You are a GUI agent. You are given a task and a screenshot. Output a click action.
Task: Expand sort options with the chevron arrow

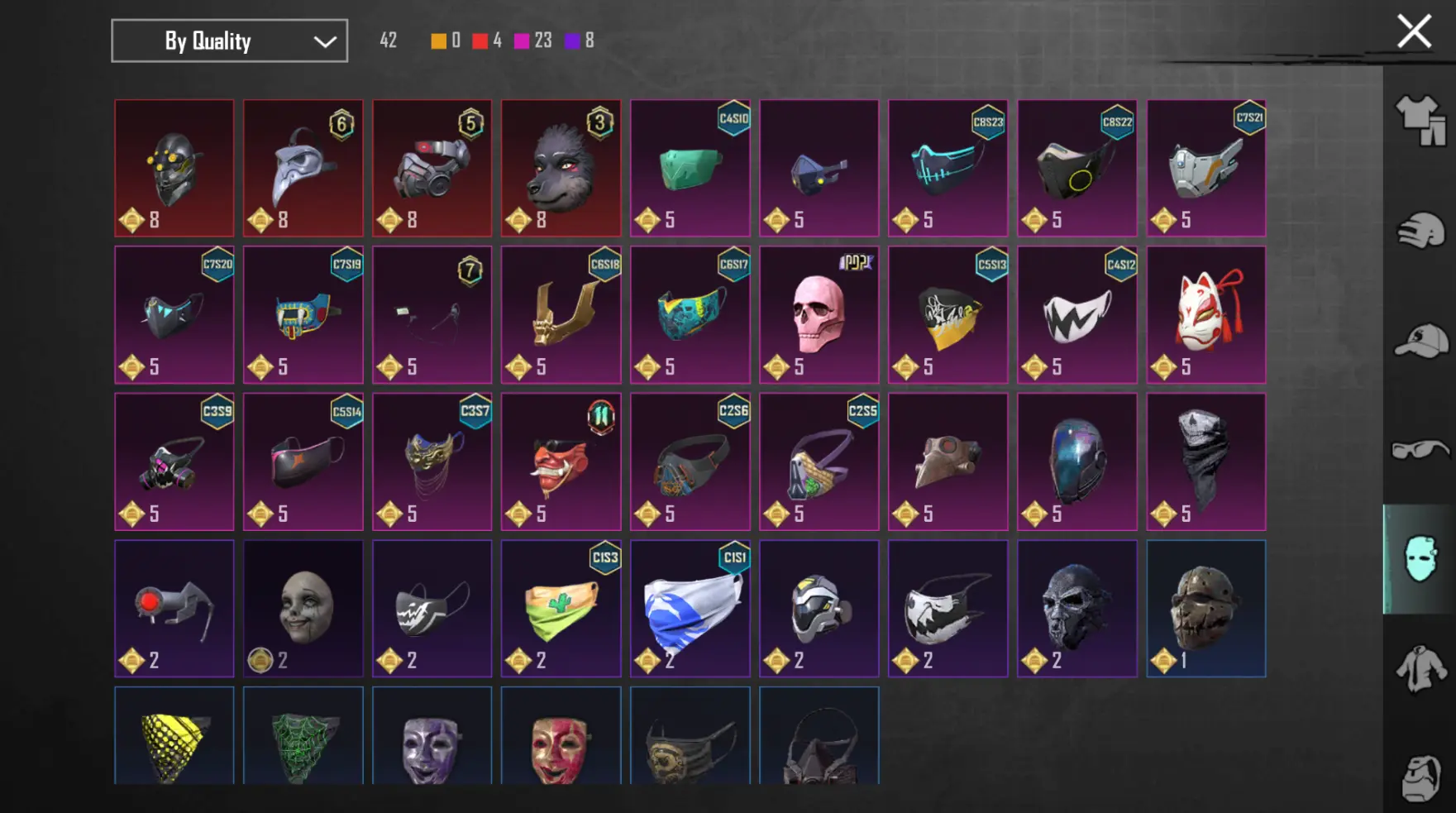coord(325,41)
